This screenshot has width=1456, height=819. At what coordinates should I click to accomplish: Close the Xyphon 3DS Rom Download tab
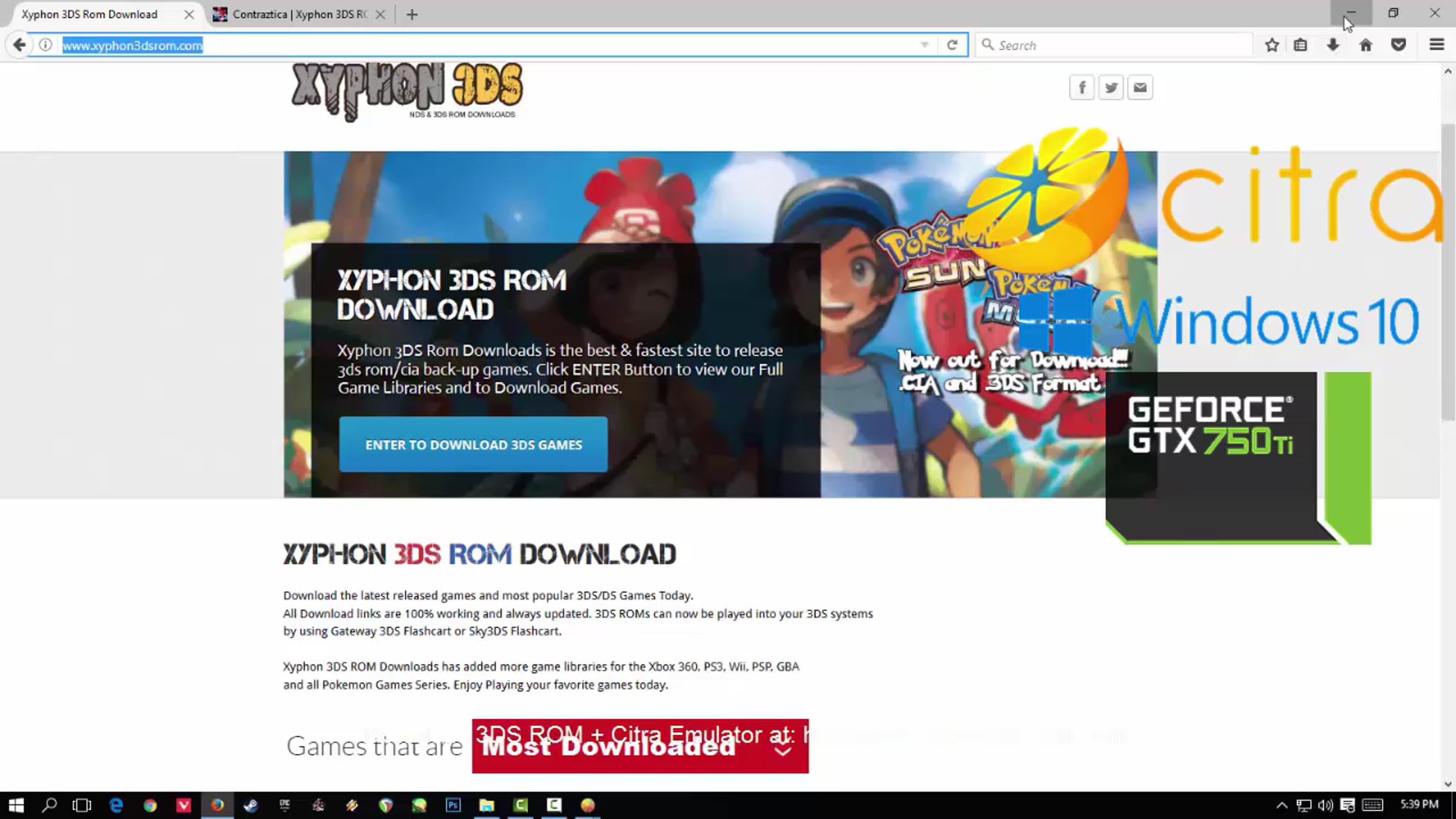pos(189,15)
